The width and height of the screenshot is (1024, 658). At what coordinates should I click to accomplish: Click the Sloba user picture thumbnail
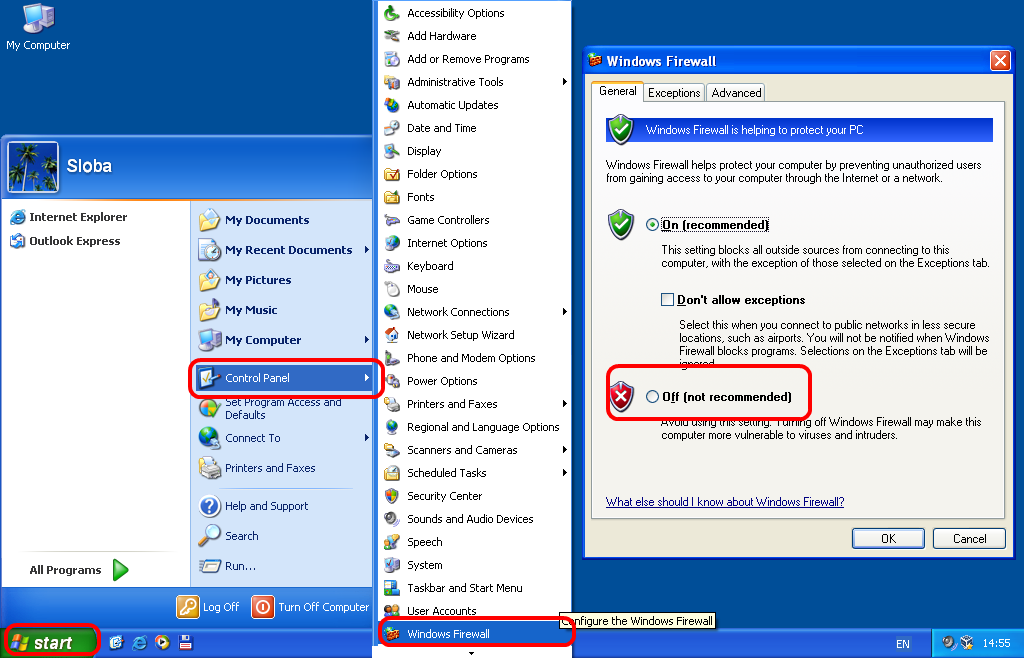33,166
